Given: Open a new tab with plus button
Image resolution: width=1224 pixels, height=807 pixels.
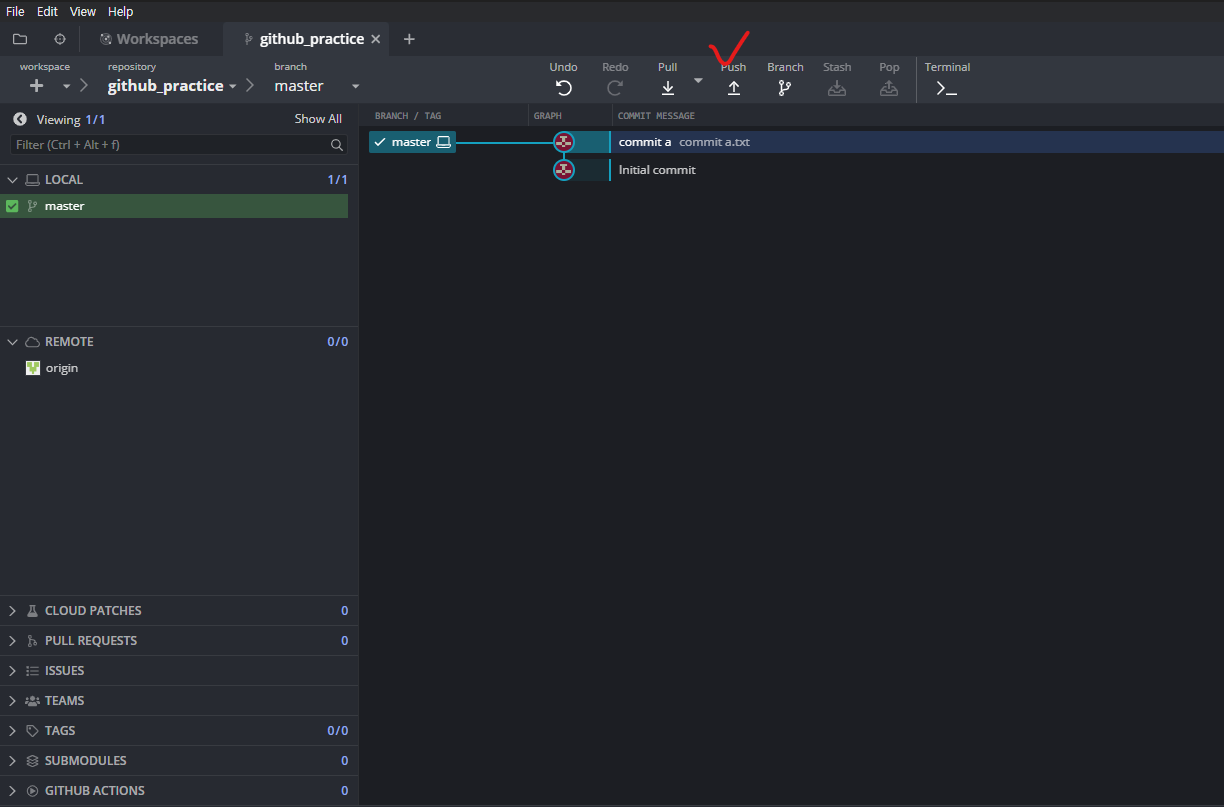Looking at the screenshot, I should tap(409, 39).
